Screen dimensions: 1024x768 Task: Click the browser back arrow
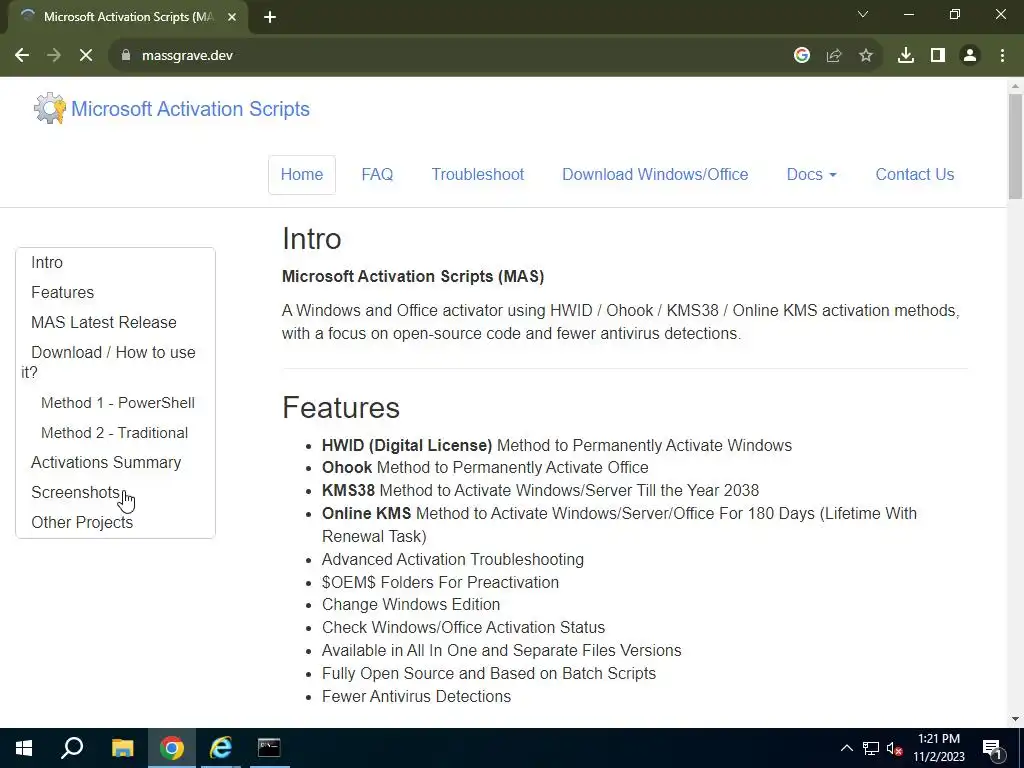click(x=22, y=56)
